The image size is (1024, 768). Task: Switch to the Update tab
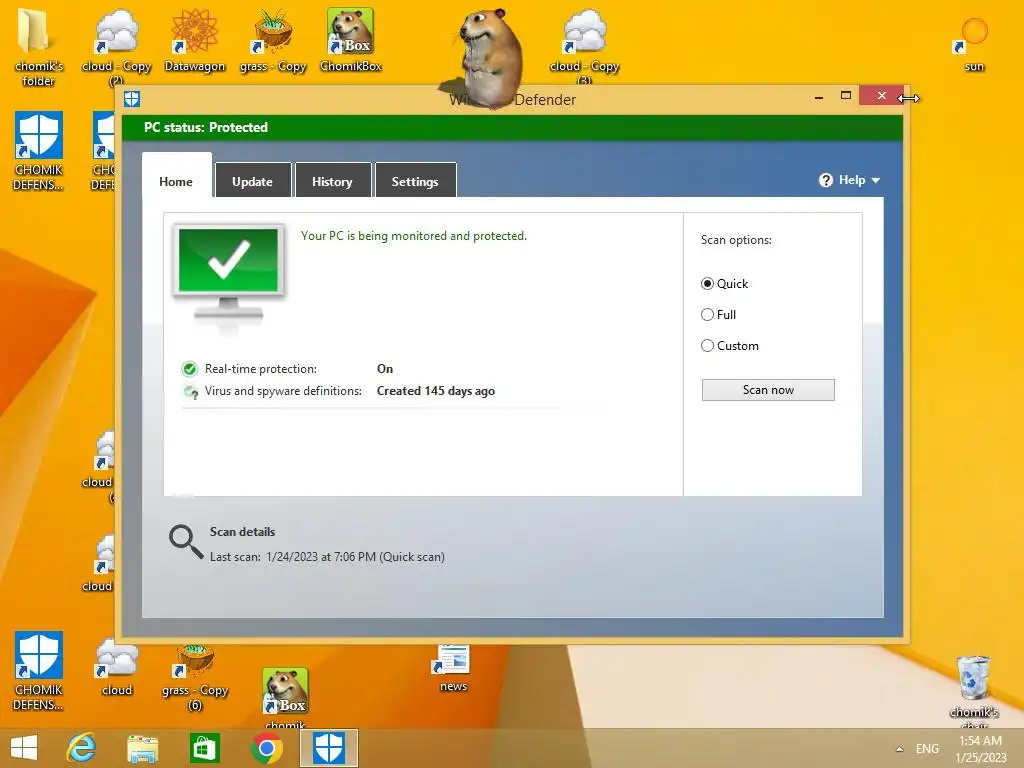click(253, 181)
